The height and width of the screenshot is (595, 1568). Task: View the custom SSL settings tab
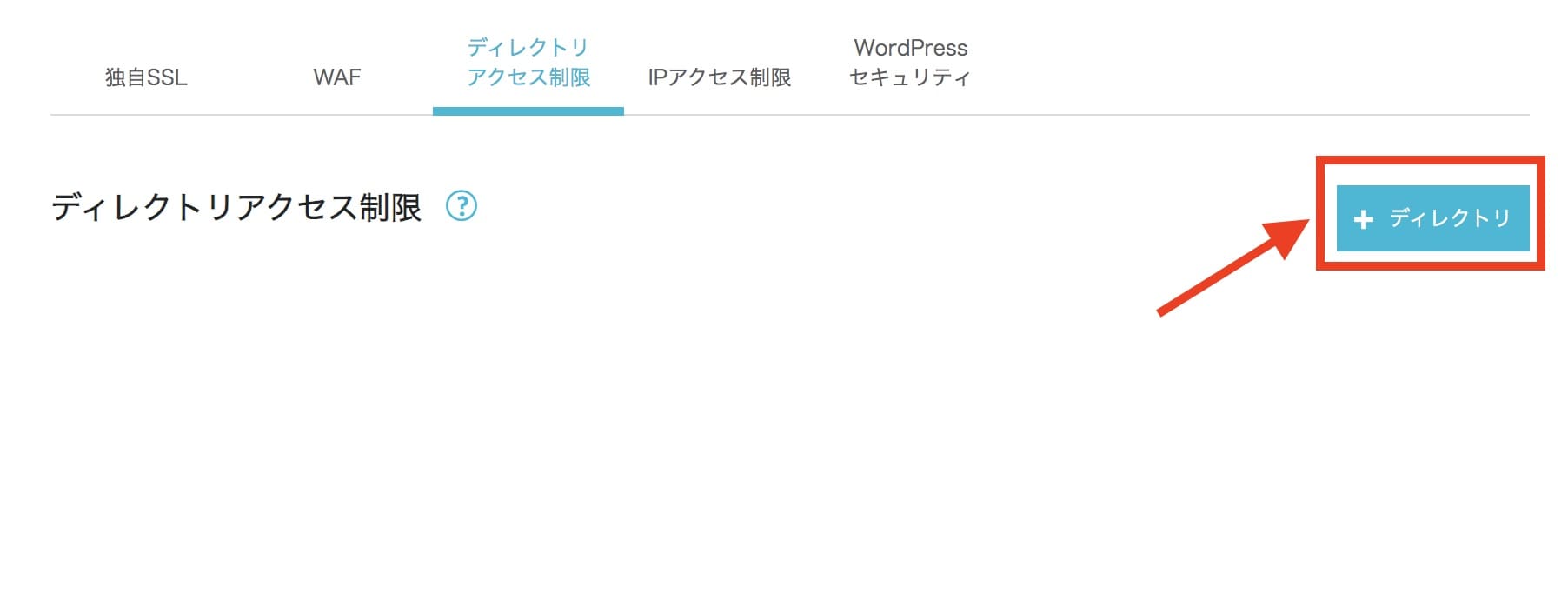pyautogui.click(x=146, y=77)
